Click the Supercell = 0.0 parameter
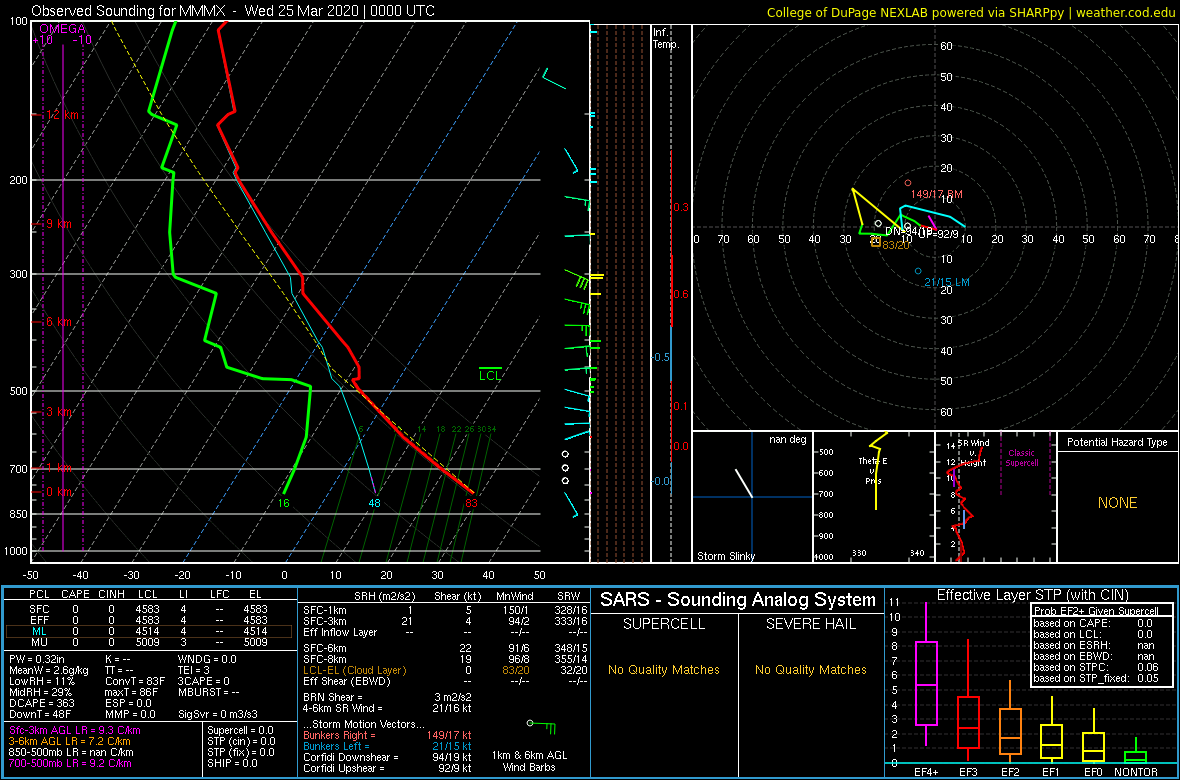This screenshot has height=780, width=1180. click(241, 730)
